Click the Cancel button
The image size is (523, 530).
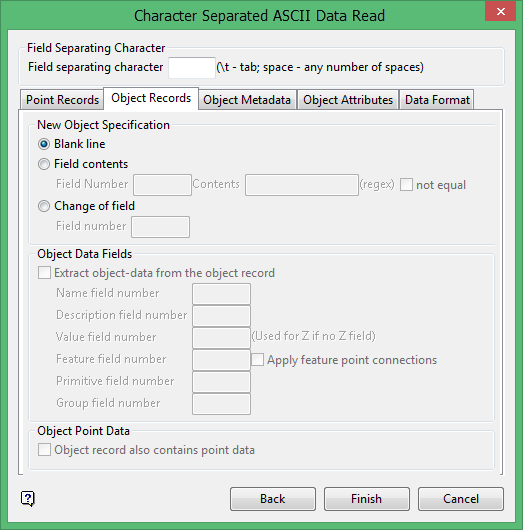(x=461, y=499)
